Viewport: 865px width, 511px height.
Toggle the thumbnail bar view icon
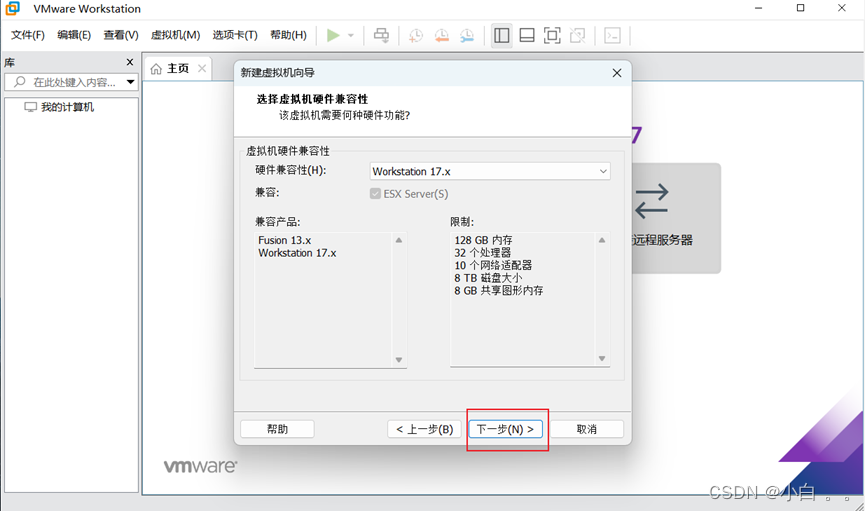[527, 35]
